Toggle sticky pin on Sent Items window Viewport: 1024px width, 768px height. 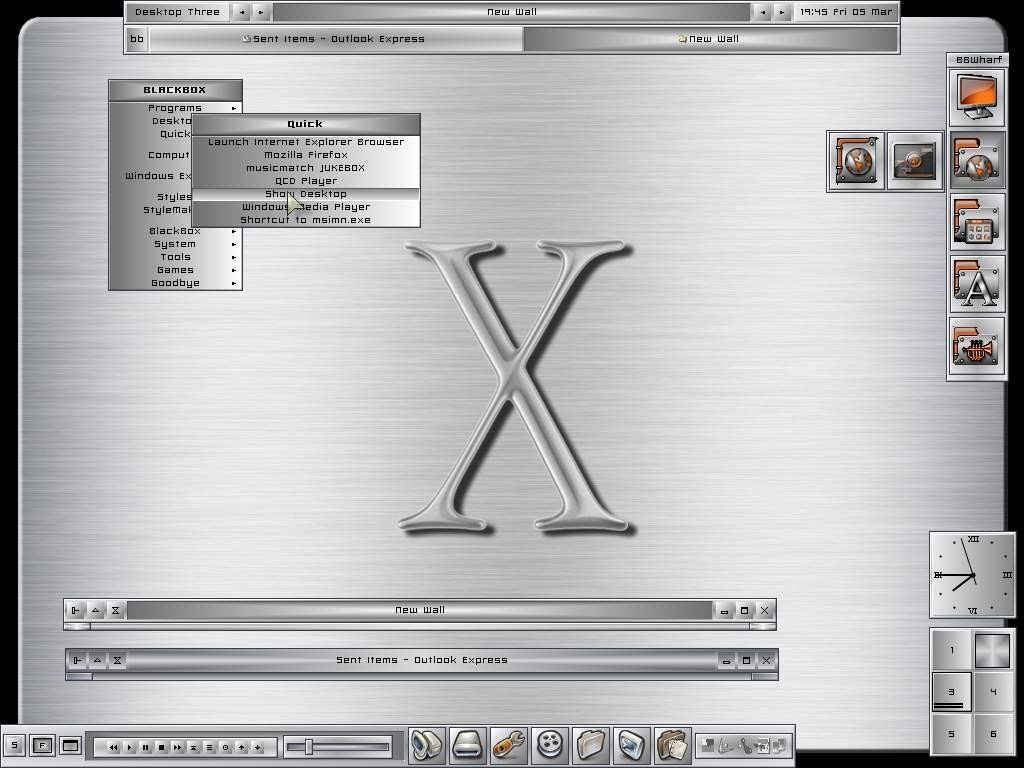78,660
